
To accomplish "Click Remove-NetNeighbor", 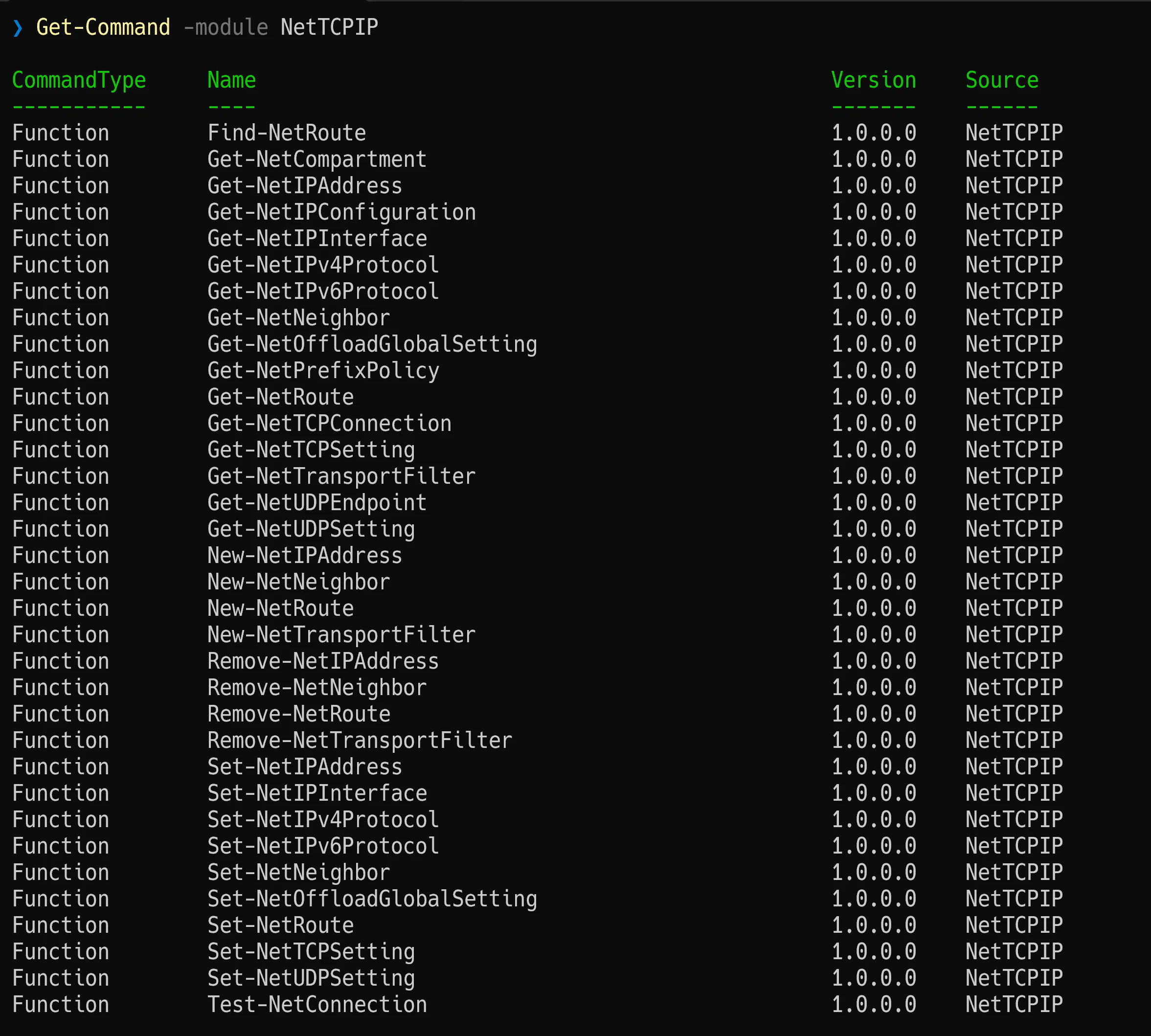I will 317,688.
